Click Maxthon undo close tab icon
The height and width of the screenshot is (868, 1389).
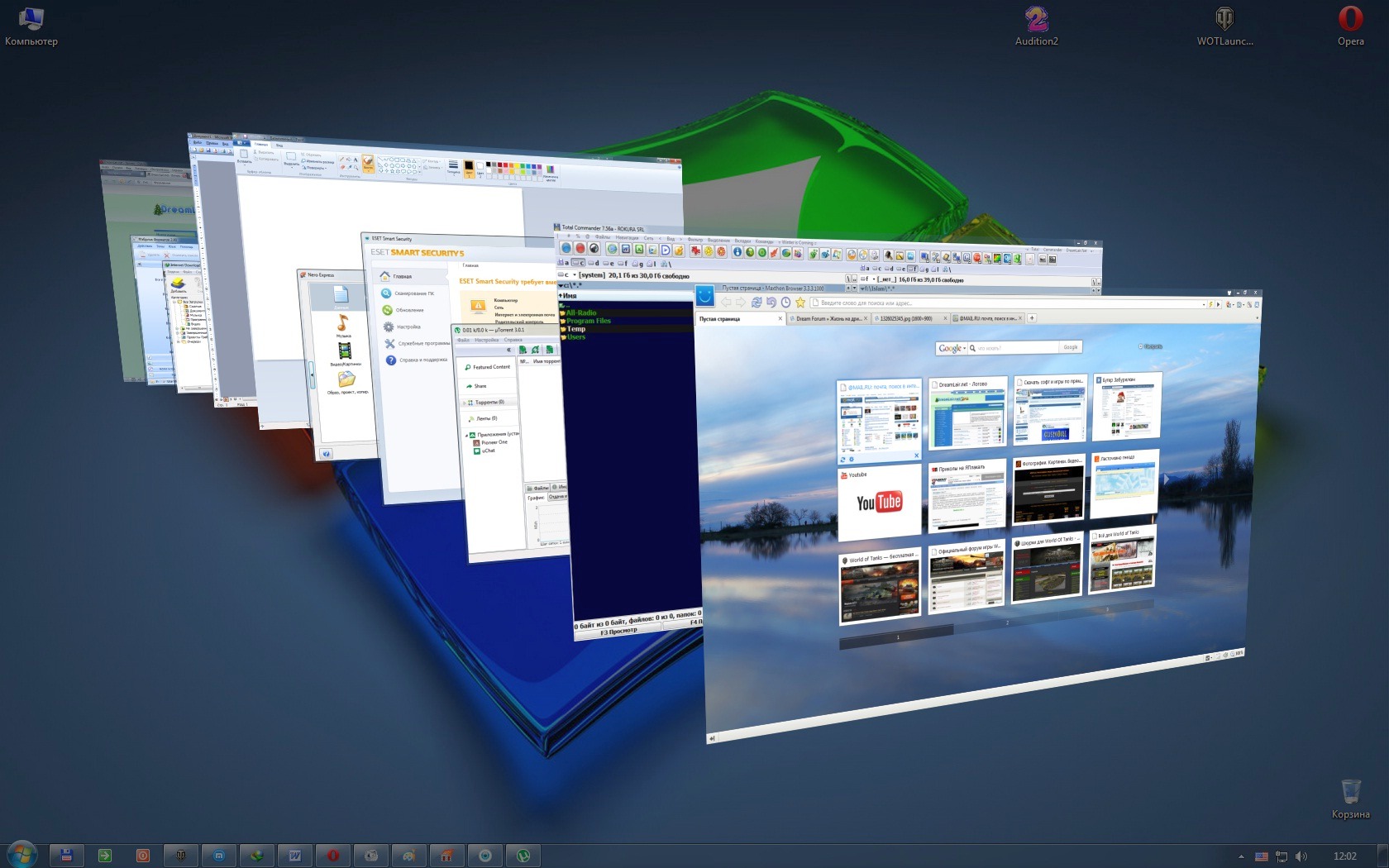(x=771, y=303)
